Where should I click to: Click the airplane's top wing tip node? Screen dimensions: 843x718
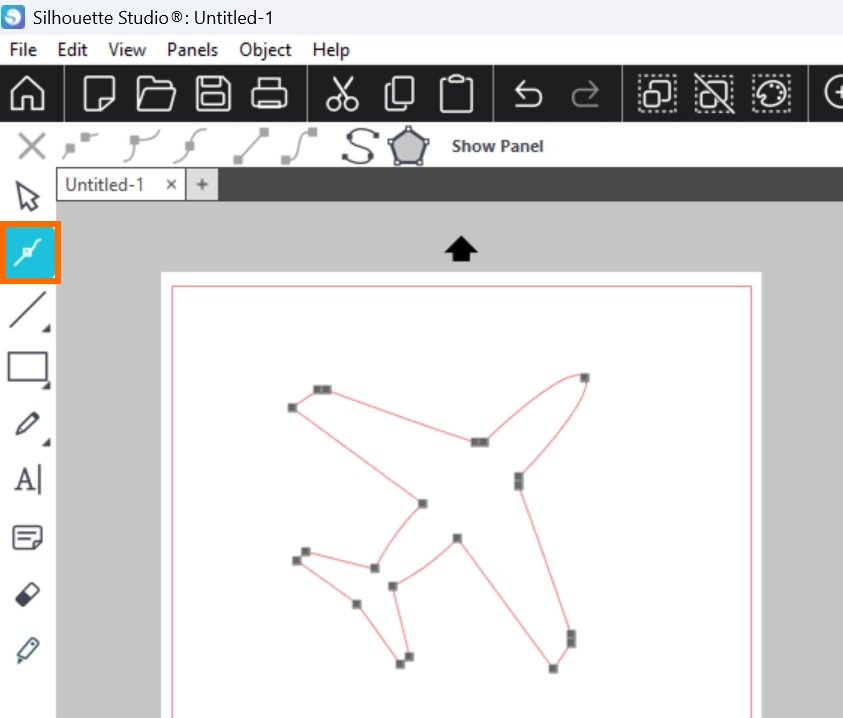pyautogui.click(x=585, y=378)
